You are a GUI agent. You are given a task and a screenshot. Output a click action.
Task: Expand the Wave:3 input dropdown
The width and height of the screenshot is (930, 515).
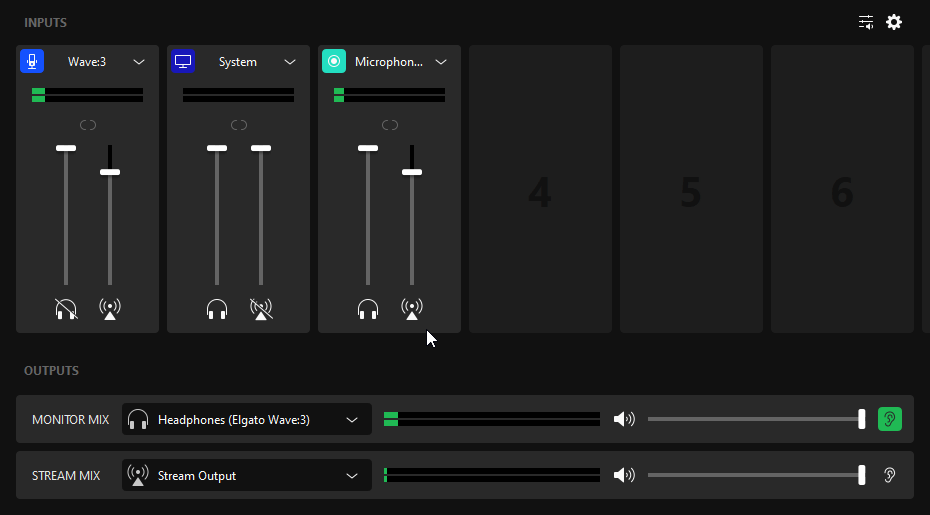pyautogui.click(x=139, y=62)
